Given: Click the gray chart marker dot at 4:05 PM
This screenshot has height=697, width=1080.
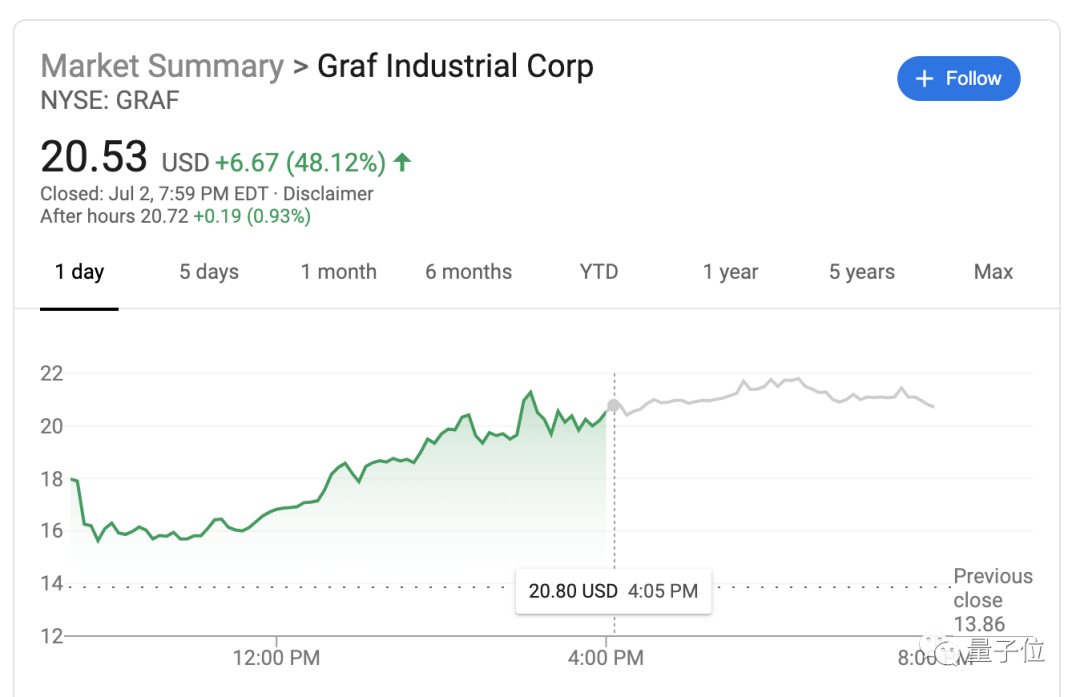Looking at the screenshot, I should pos(614,405).
